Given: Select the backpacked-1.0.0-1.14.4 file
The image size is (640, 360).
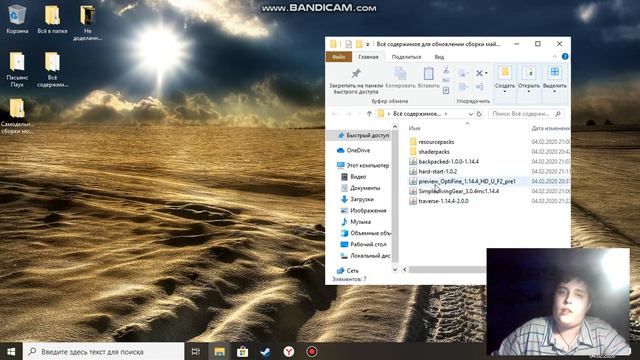Looking at the screenshot, I should point(444,161).
